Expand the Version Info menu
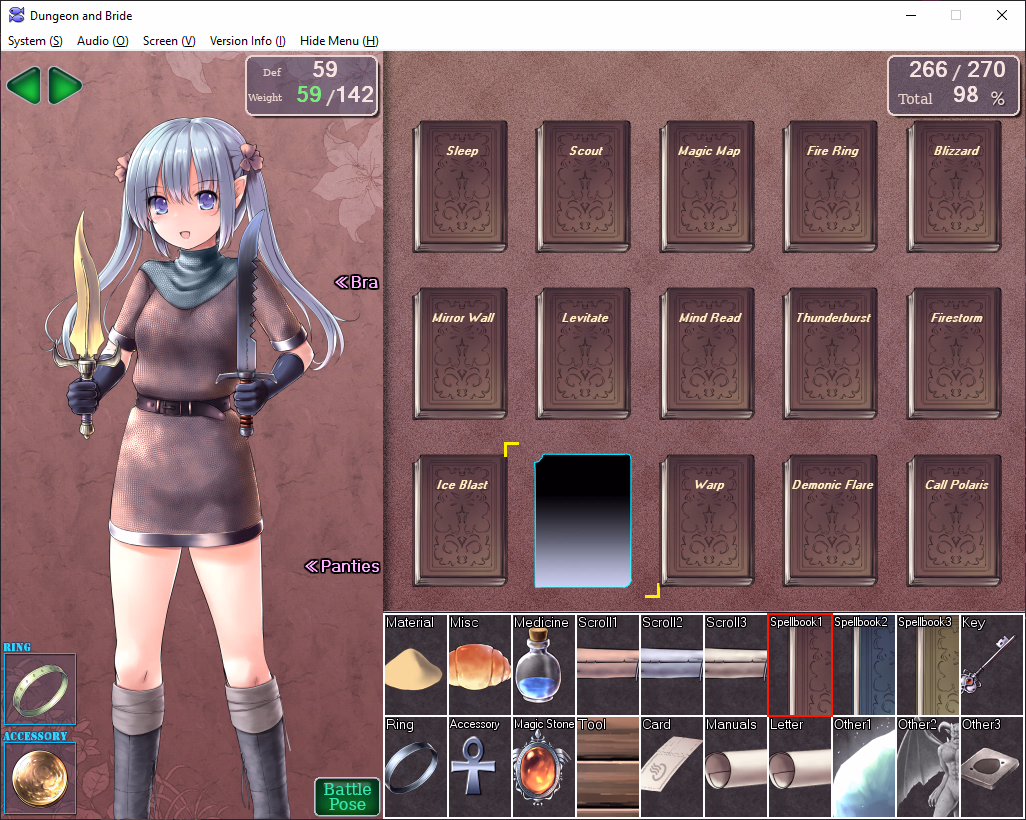1026x820 pixels. 247,41
